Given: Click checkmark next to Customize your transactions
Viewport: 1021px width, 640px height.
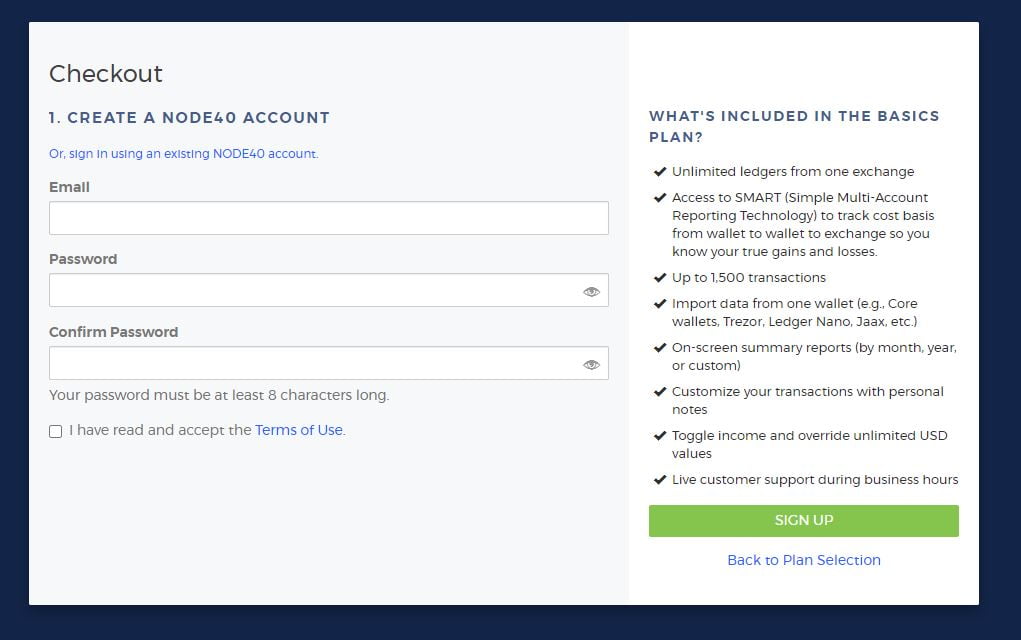Looking at the screenshot, I should [x=660, y=392].
